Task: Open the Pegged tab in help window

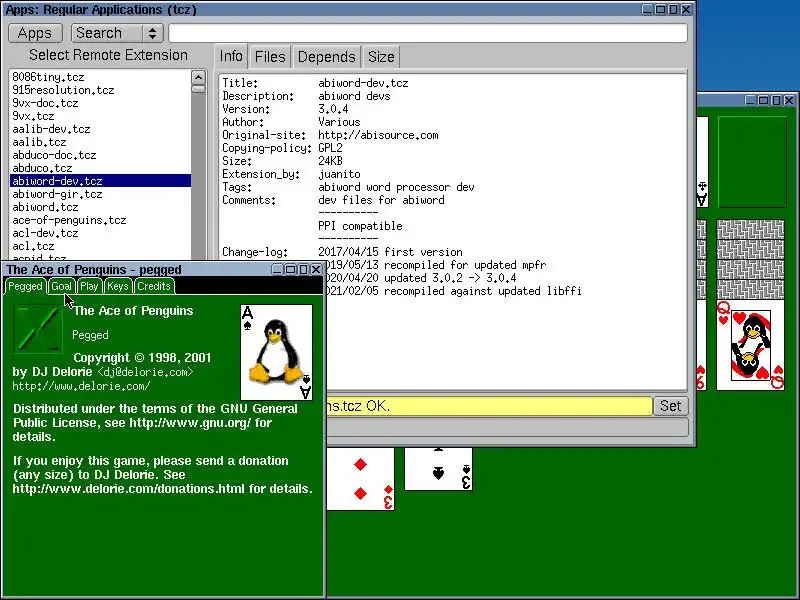Action: pyautogui.click(x=25, y=286)
